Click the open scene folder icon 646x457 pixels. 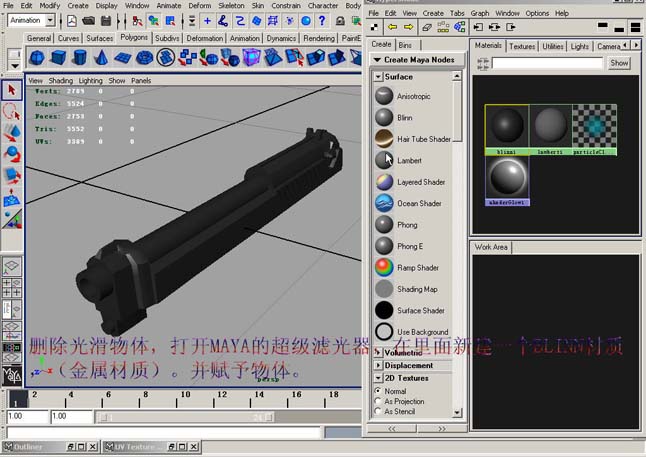(89, 20)
